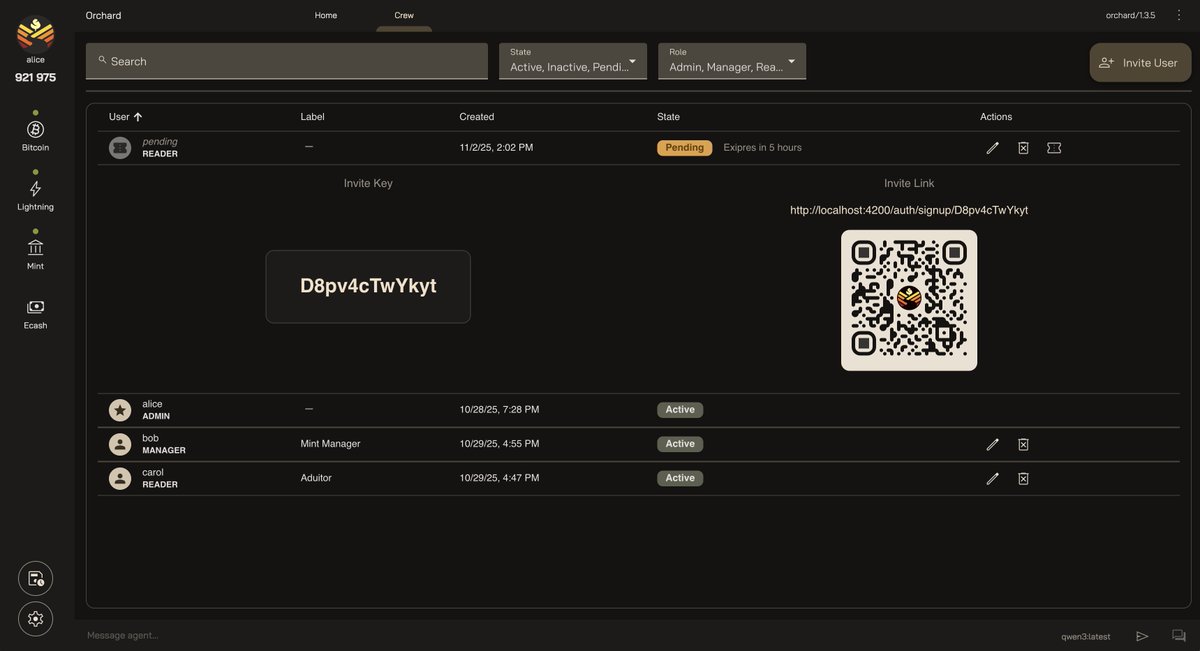Click bob's person avatar icon
1200x651 pixels.
pos(120,444)
